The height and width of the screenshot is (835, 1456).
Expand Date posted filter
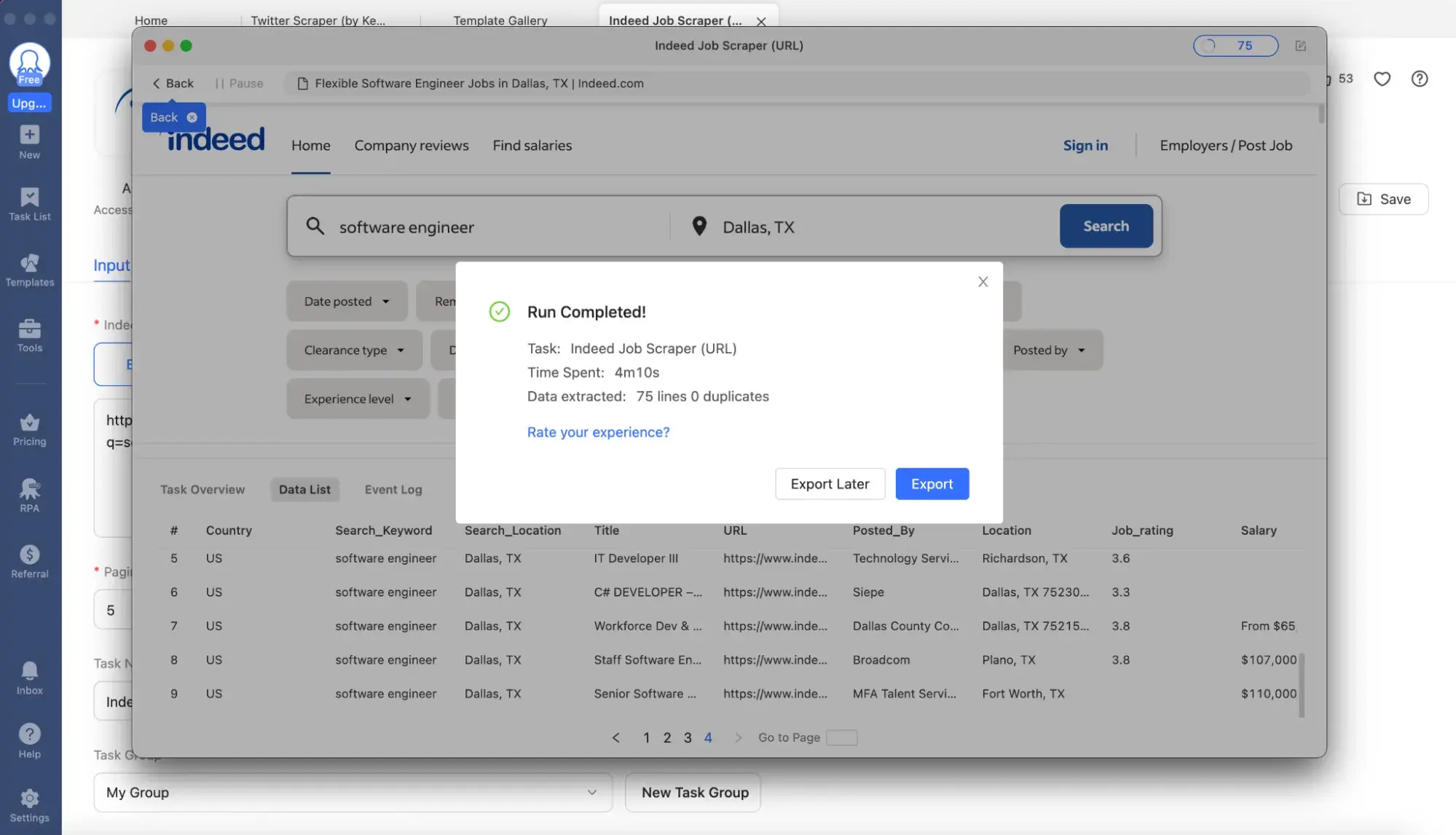tap(347, 301)
